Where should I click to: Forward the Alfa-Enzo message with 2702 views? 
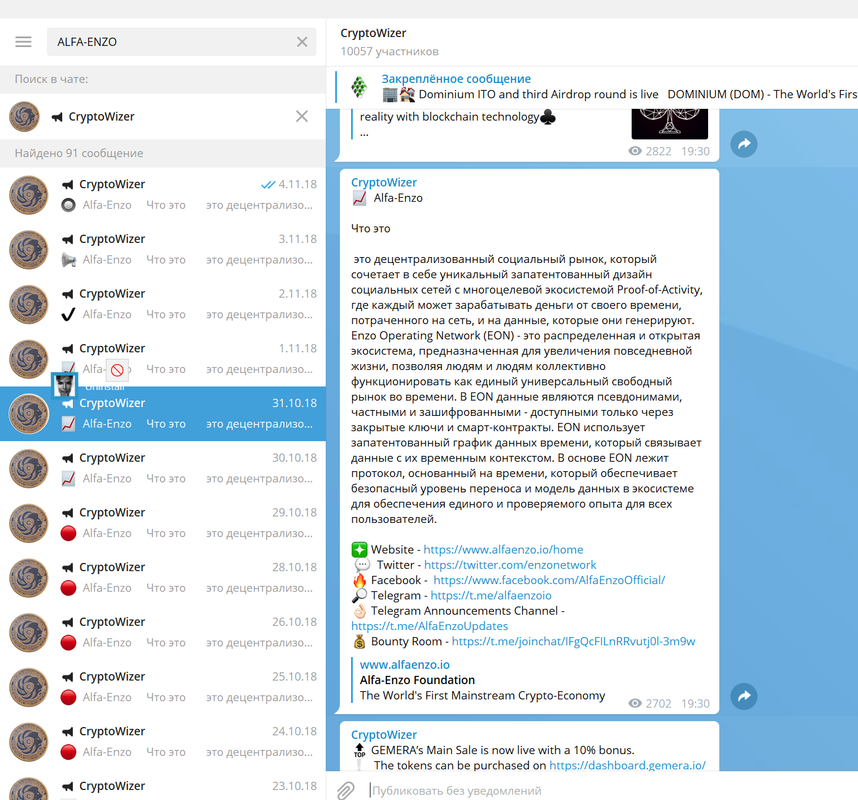point(744,696)
